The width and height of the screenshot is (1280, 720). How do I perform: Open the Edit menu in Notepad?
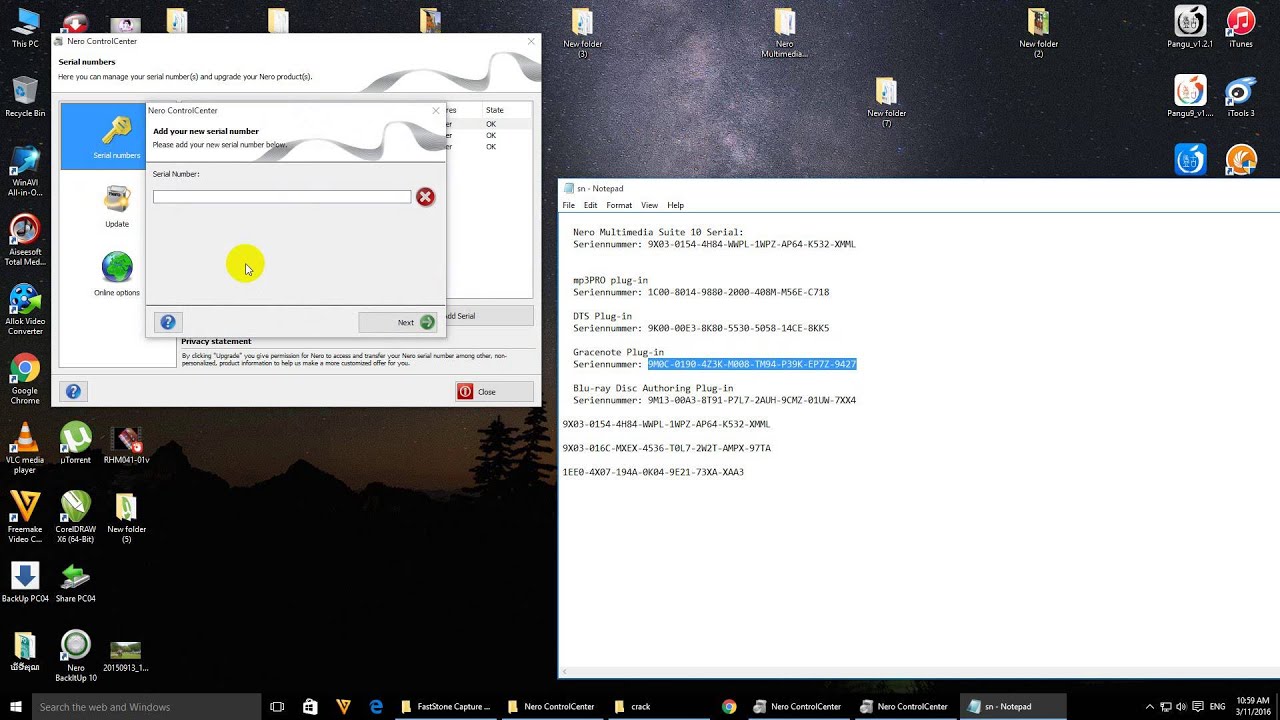pos(590,205)
